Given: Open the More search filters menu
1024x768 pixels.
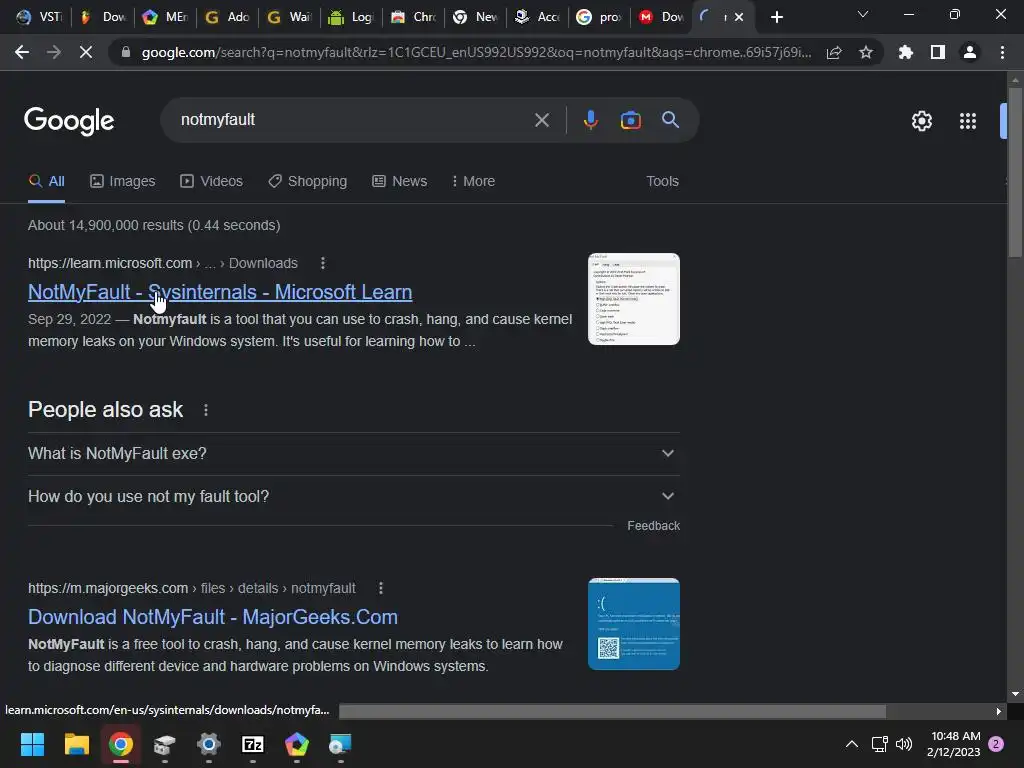Looking at the screenshot, I should [473, 182].
